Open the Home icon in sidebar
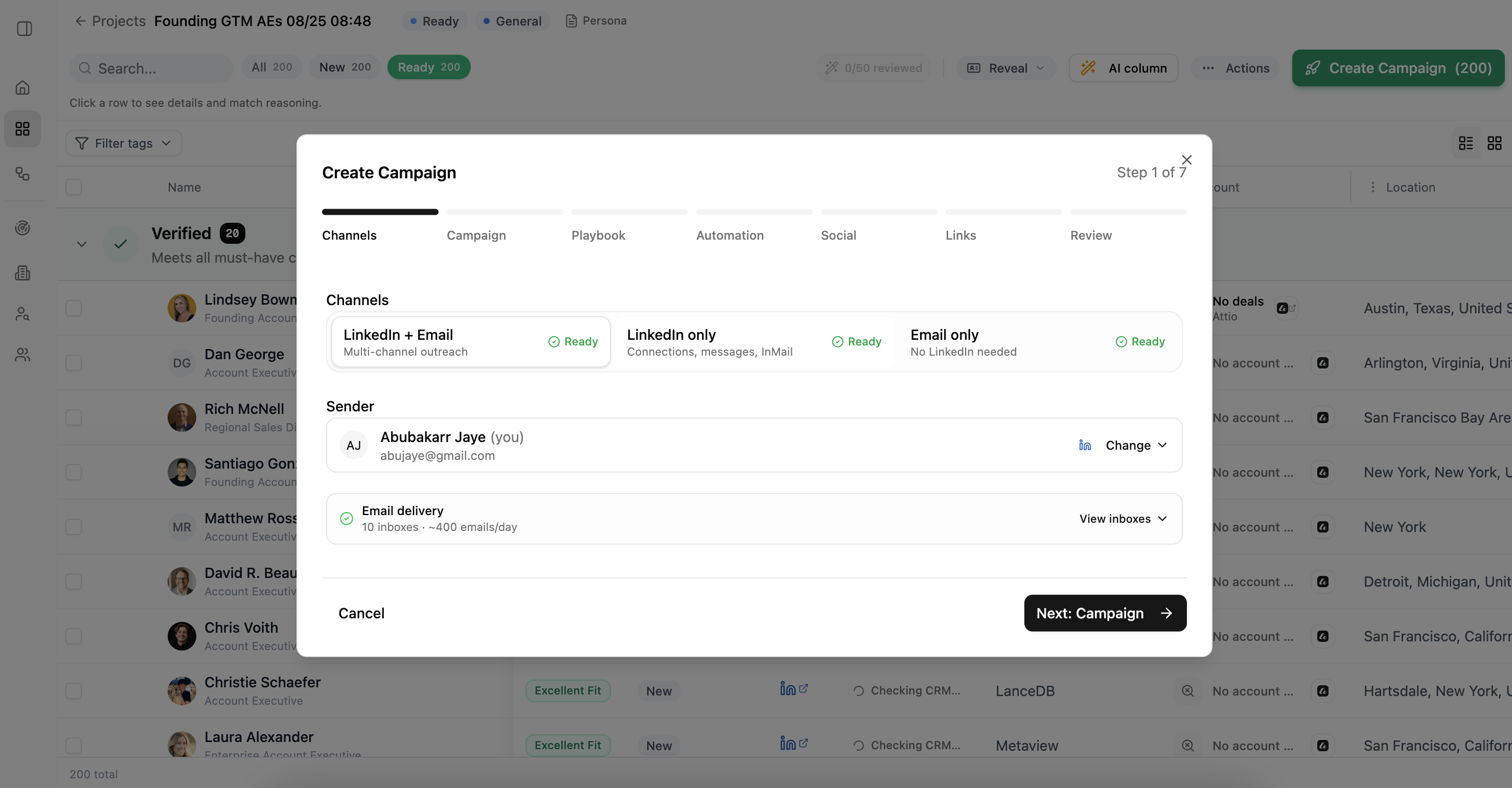Screen dimensions: 1512x788 (22, 87)
